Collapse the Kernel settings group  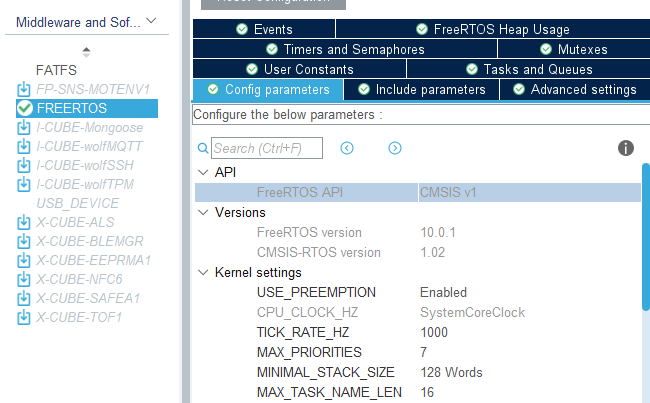[x=203, y=273]
